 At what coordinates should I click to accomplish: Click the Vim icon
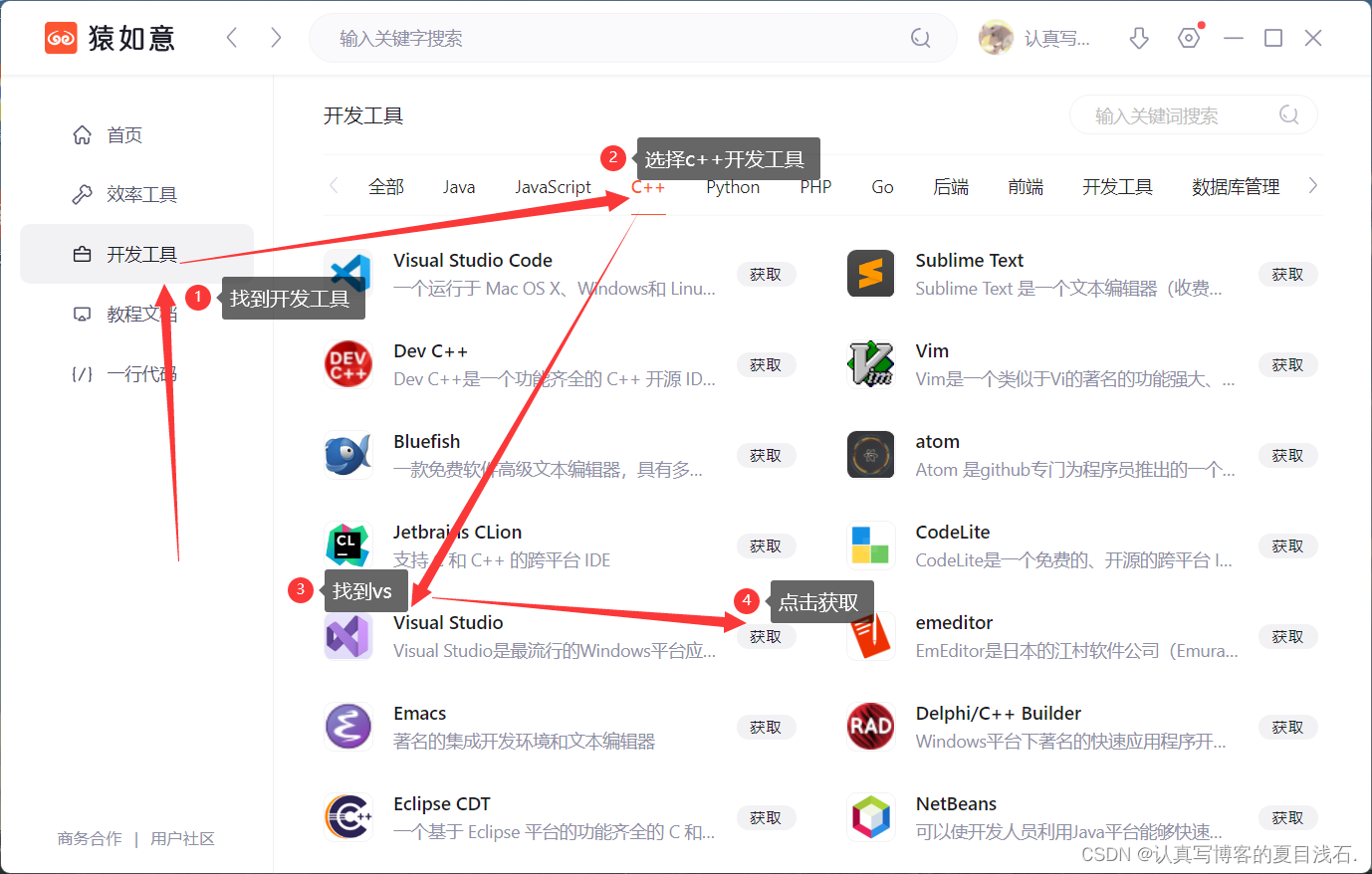coord(871,364)
